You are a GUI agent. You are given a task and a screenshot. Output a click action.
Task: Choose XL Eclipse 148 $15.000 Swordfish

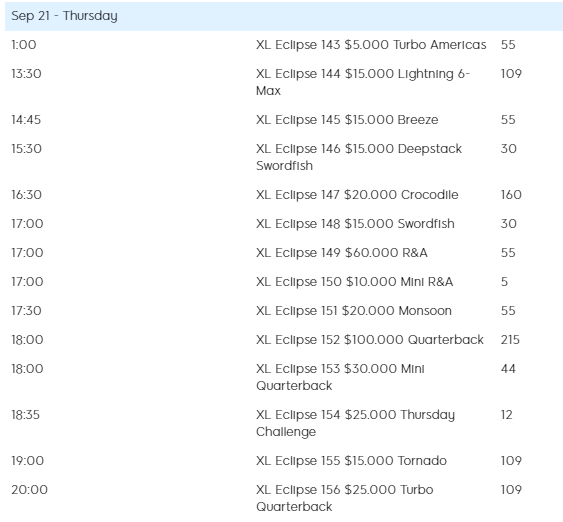tap(355, 224)
